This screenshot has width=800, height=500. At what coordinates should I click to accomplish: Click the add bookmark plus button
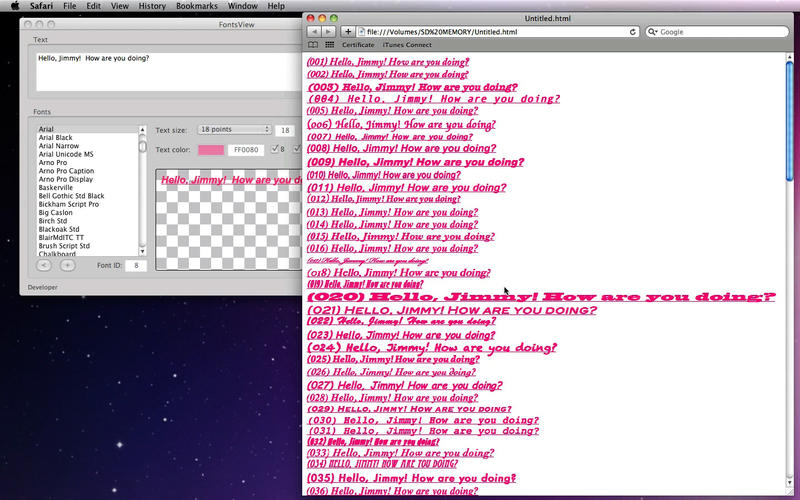click(348, 32)
